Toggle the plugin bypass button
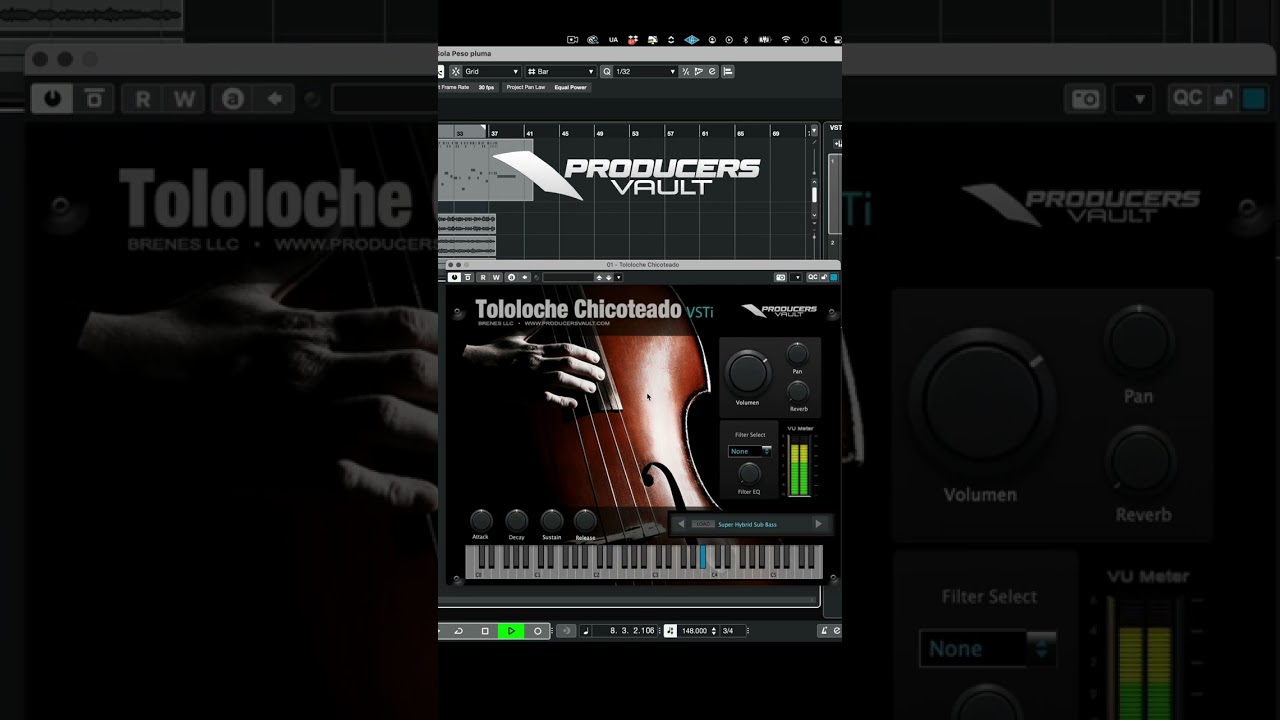 467,277
